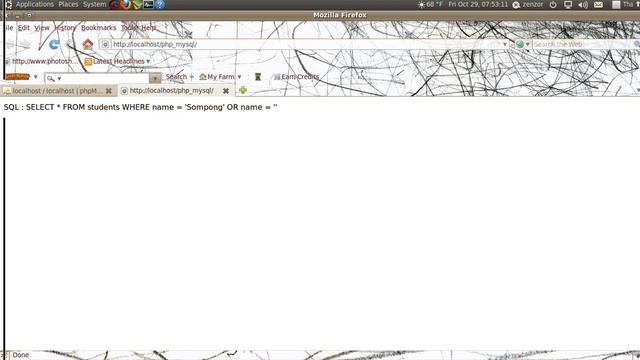Open the History menu

[65, 28]
